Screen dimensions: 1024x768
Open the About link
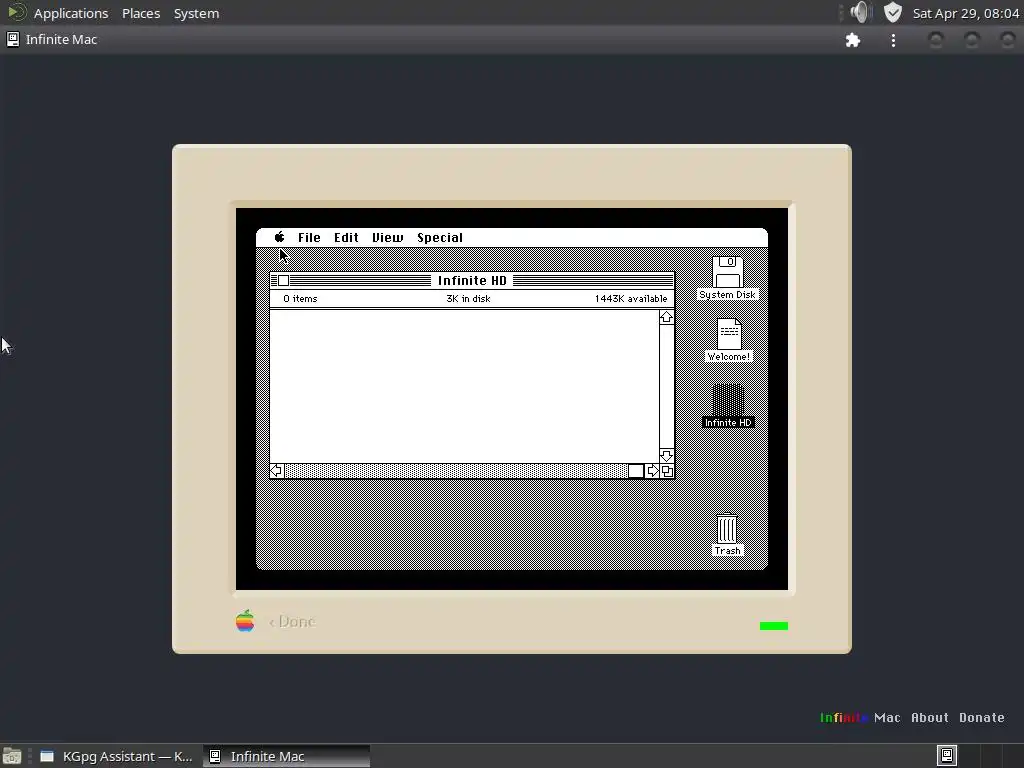pyautogui.click(x=929, y=717)
